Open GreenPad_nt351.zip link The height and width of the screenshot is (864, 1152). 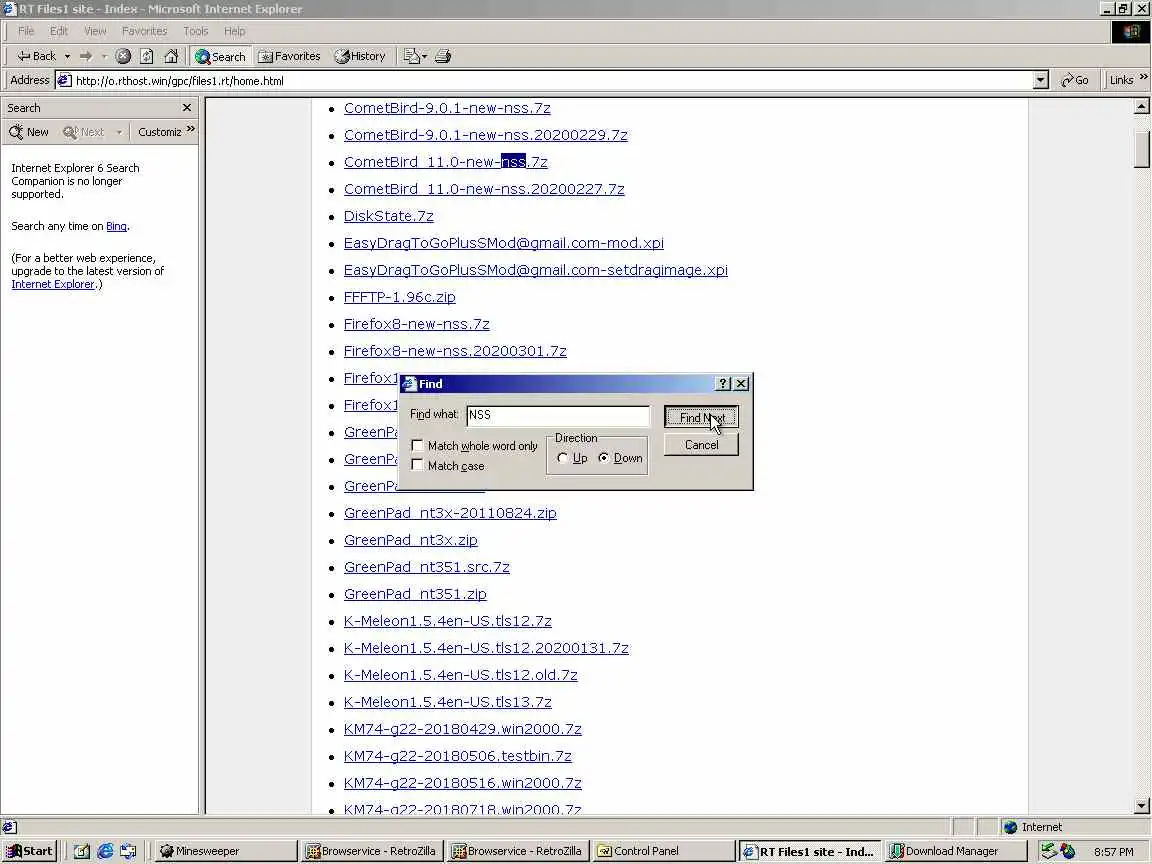(x=415, y=594)
